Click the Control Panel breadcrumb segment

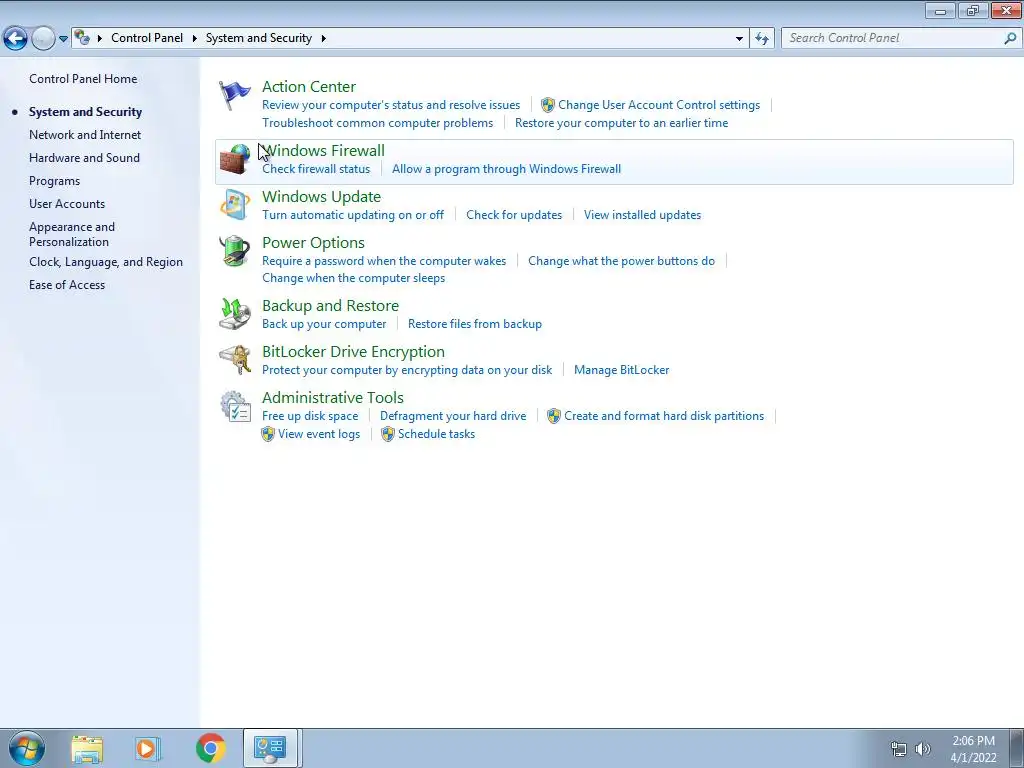point(147,38)
